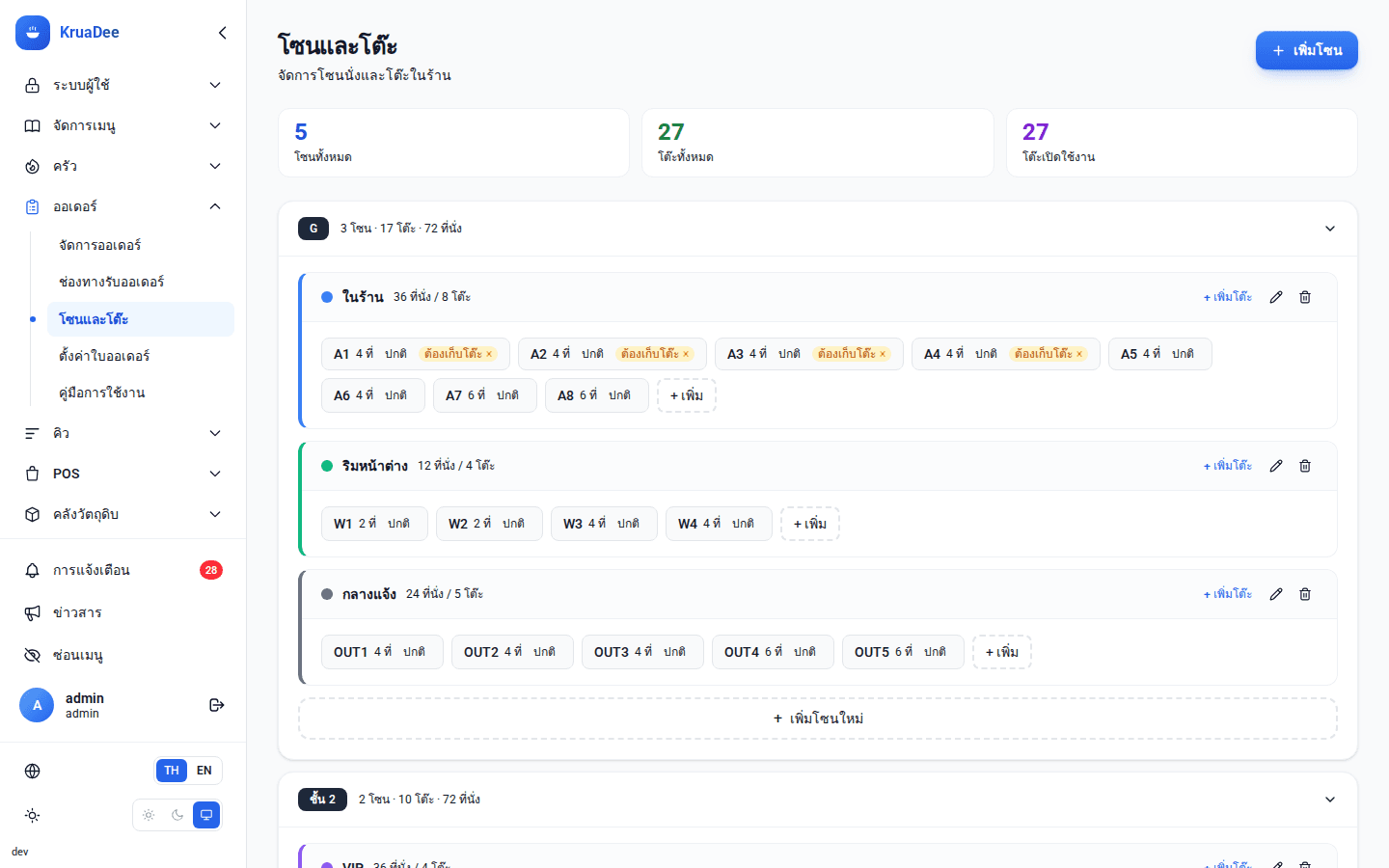Image resolution: width=1389 pixels, height=868 pixels.
Task: Log out using the icon beside admin
Action: (217, 705)
